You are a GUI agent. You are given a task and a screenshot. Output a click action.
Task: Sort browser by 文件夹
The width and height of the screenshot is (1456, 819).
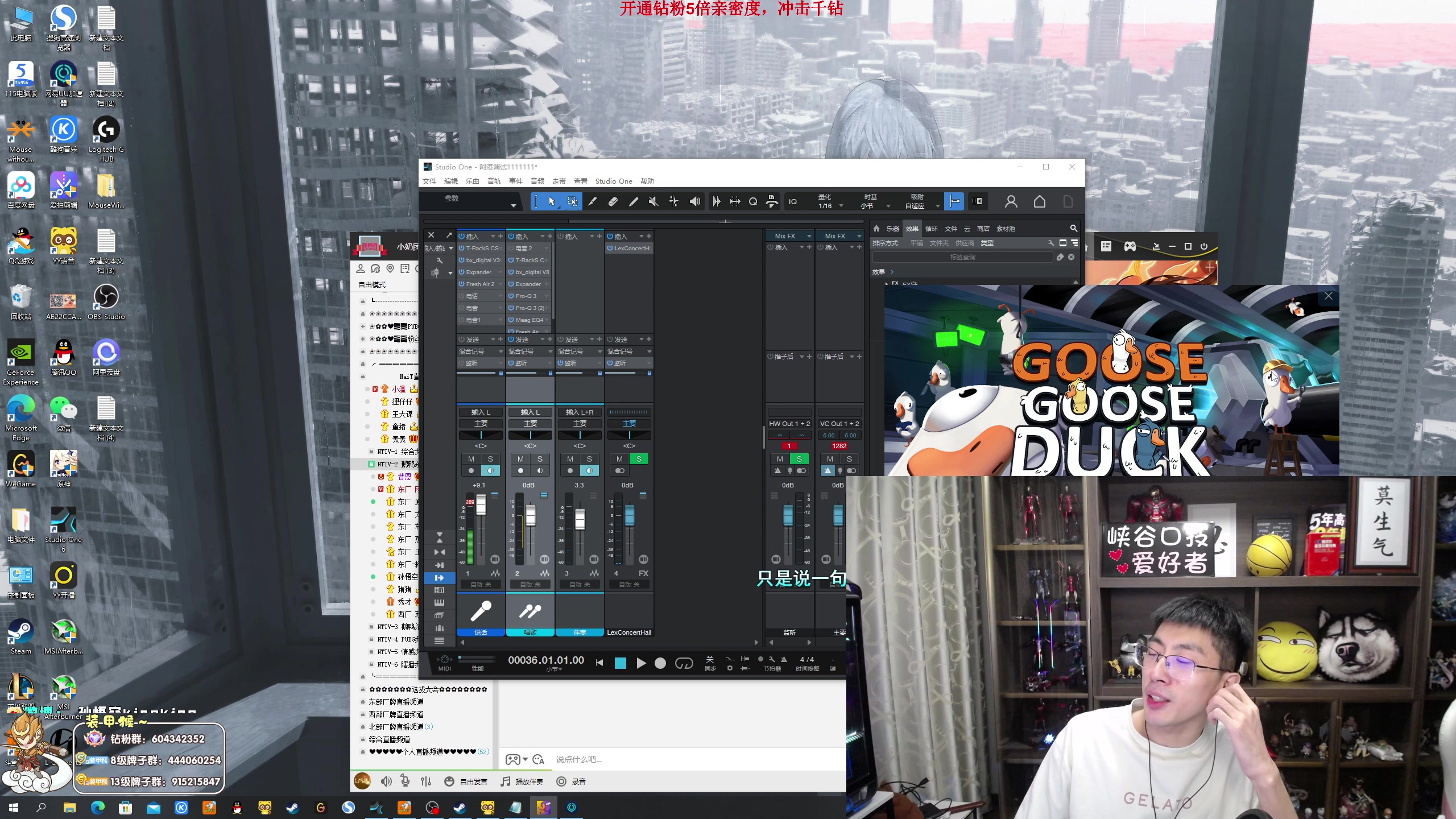click(x=939, y=243)
